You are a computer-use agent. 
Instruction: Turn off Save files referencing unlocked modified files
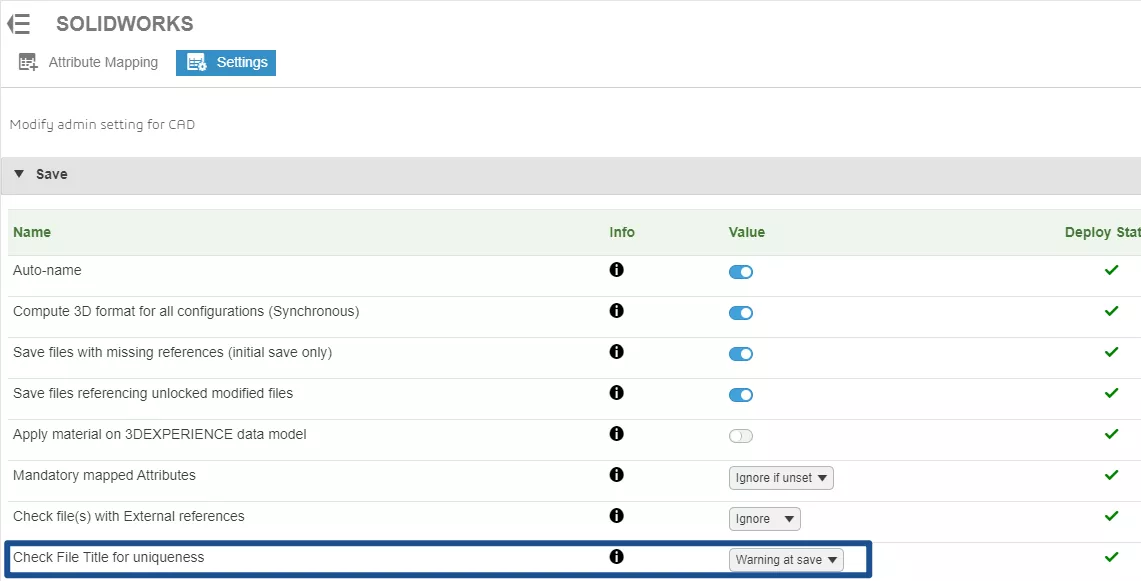(x=741, y=395)
